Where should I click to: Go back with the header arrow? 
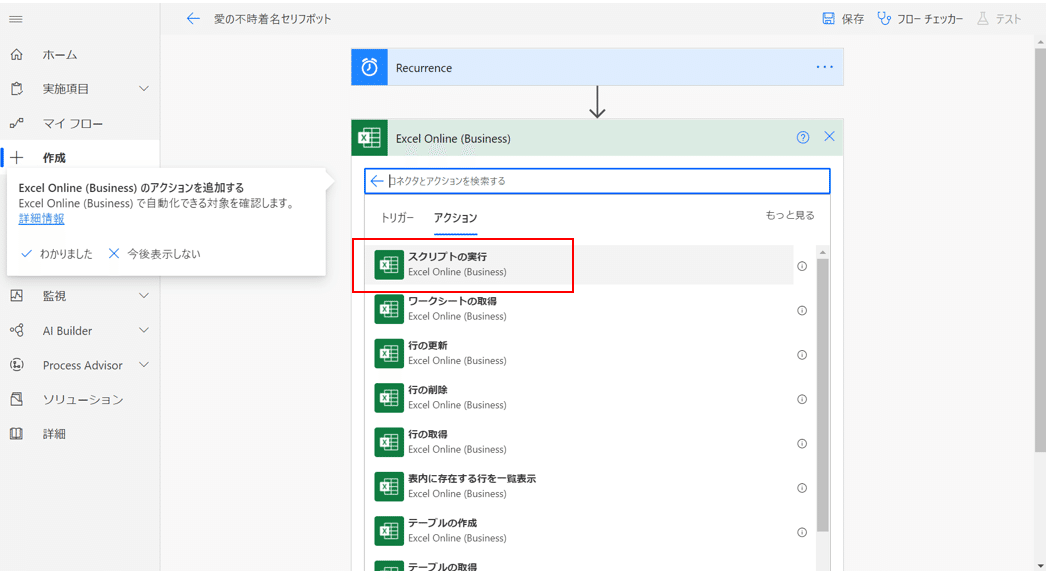click(193, 19)
